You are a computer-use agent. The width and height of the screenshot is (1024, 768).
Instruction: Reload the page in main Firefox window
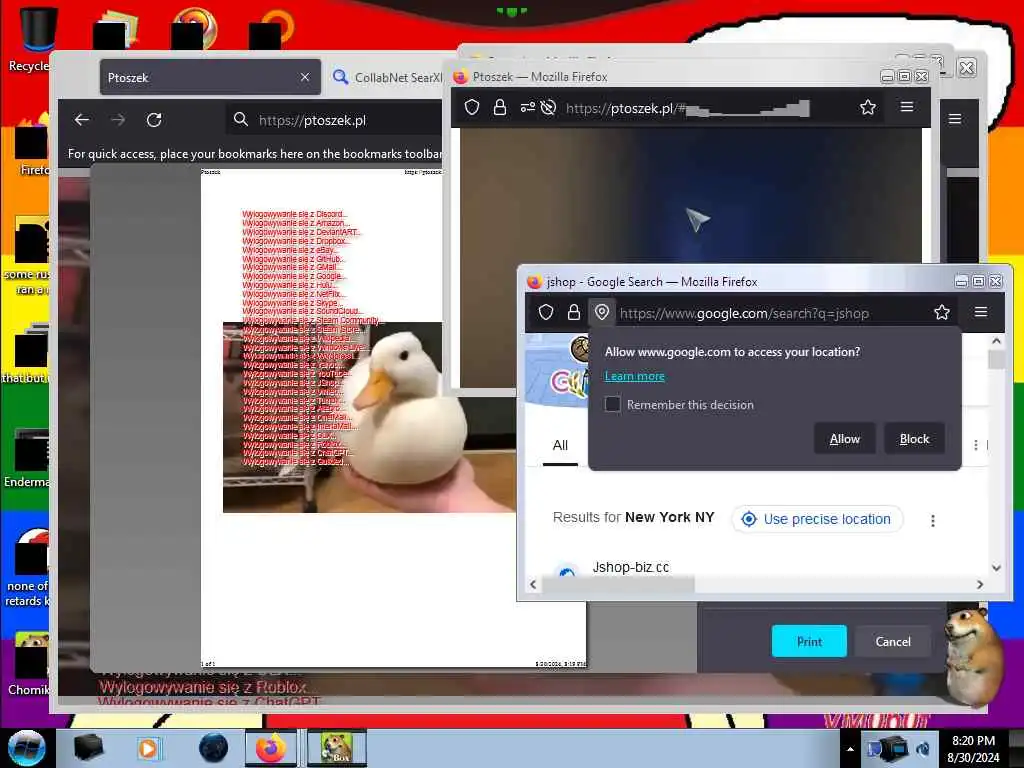point(154,120)
